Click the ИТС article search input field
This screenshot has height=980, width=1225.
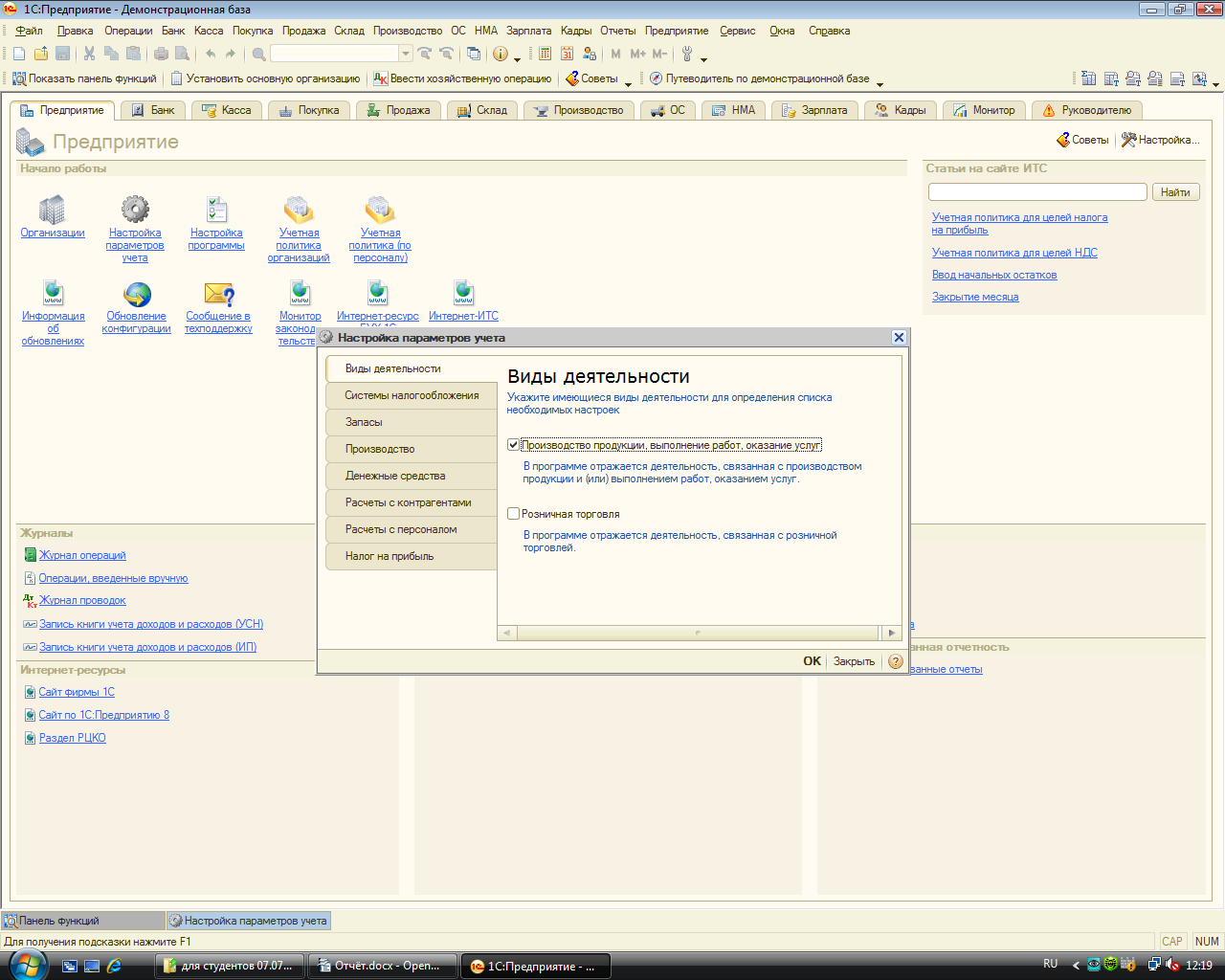(1037, 192)
